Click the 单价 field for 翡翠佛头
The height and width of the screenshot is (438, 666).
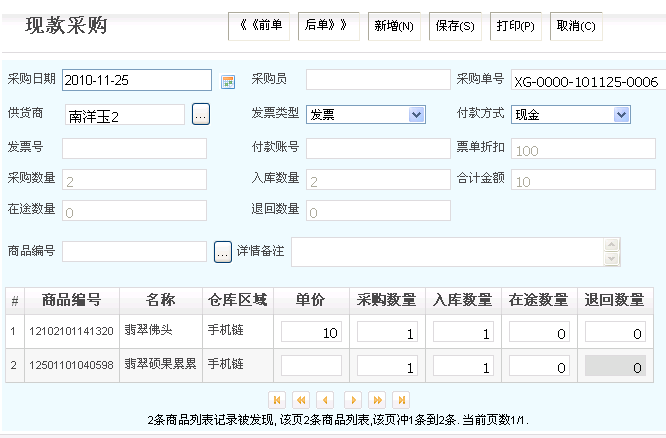(x=311, y=332)
